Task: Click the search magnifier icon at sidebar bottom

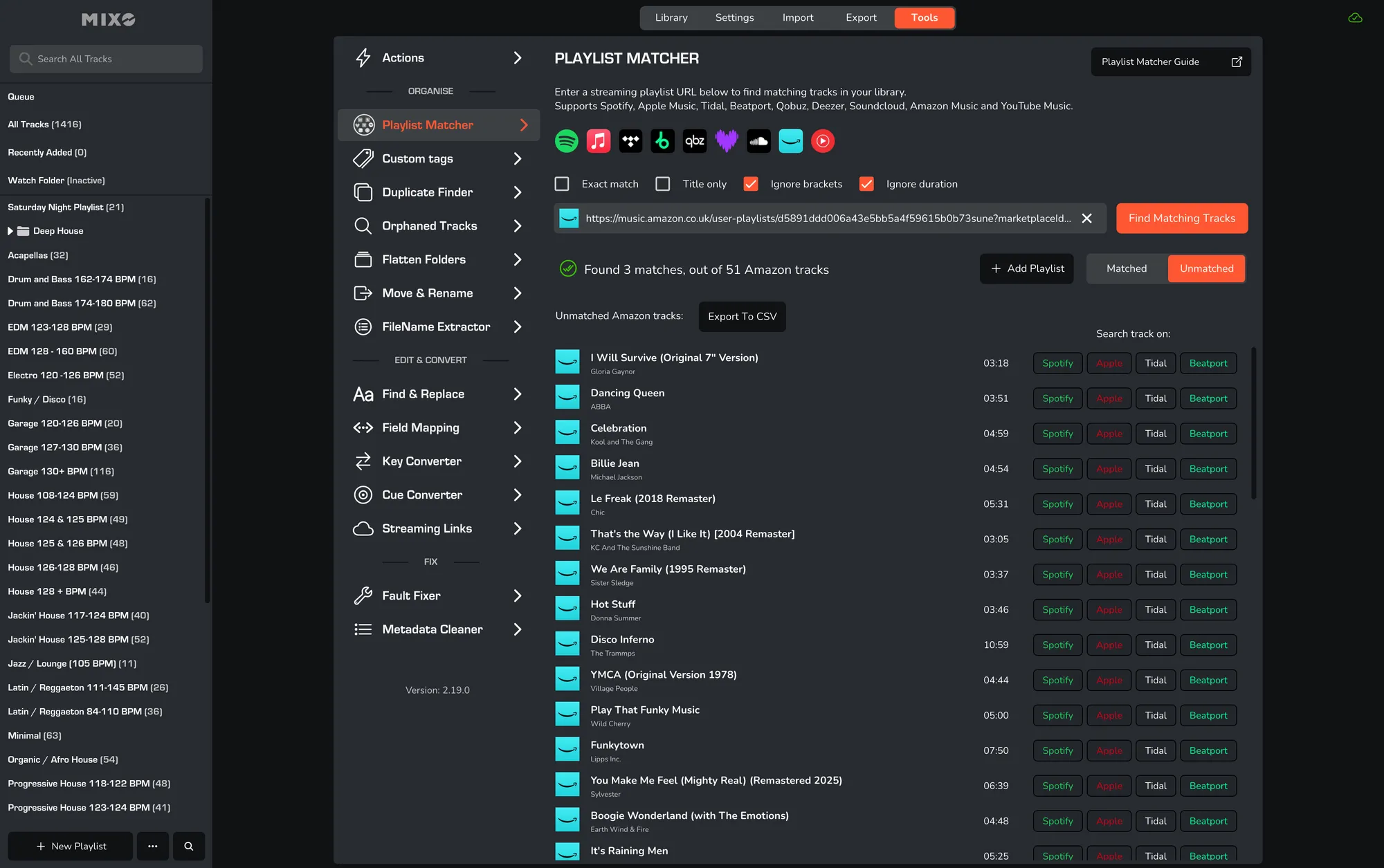Action: click(188, 846)
